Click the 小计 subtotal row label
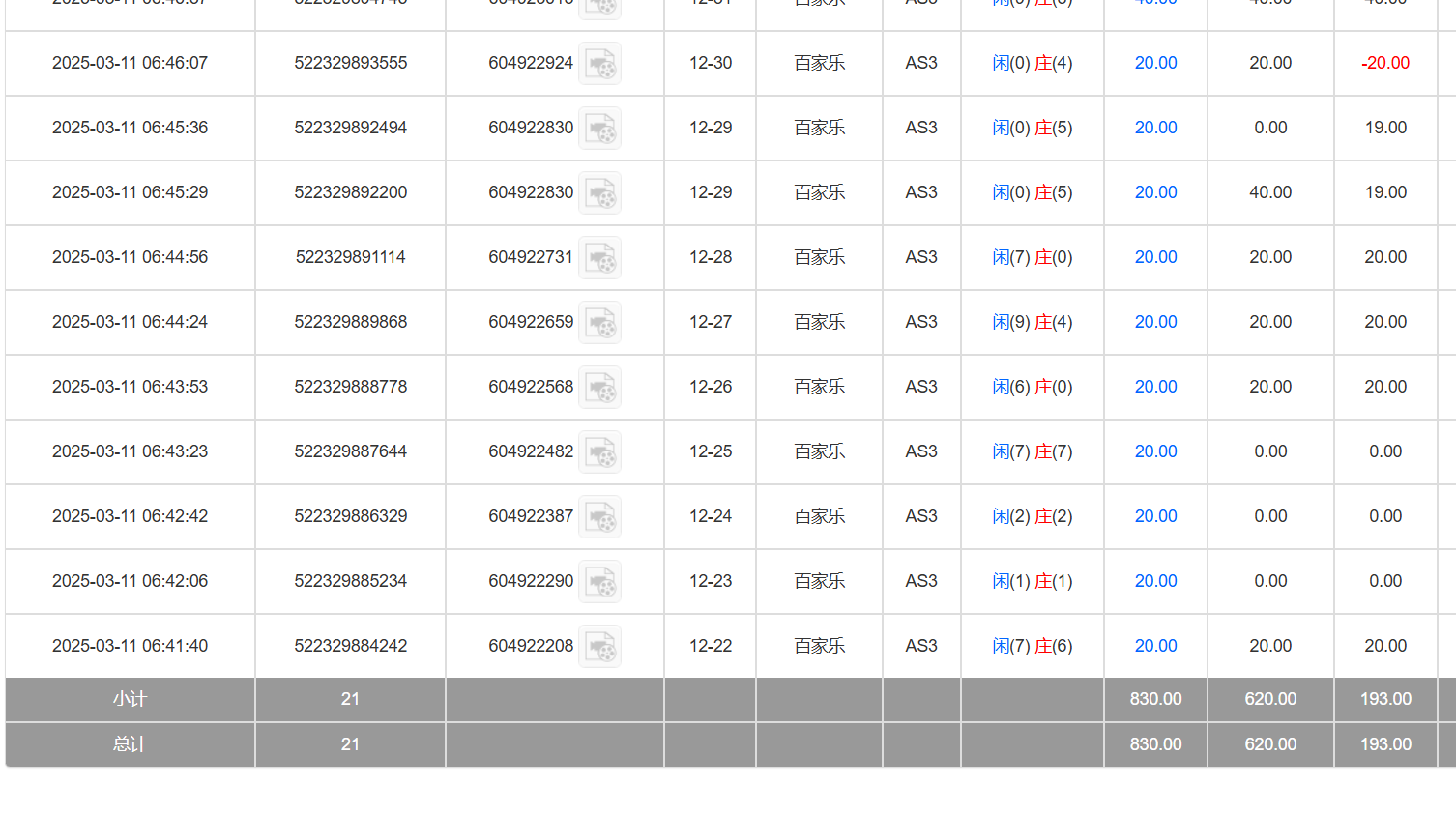The height and width of the screenshot is (815, 1456). 130,699
